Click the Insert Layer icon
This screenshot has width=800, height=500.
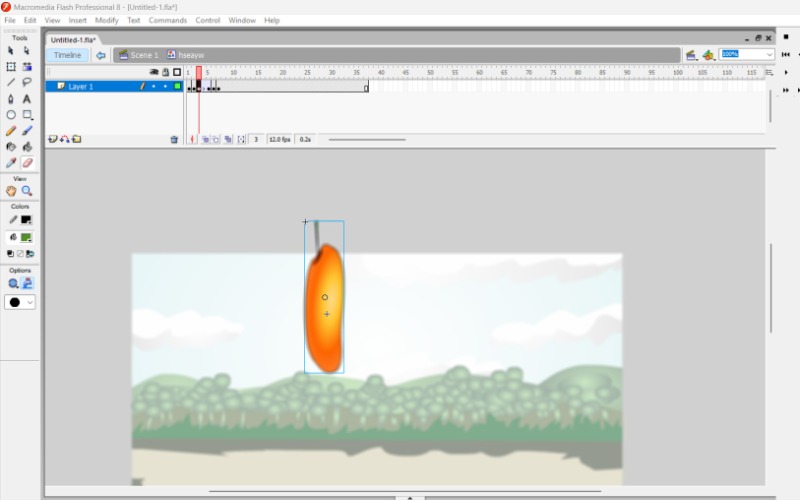pyautogui.click(x=52, y=140)
